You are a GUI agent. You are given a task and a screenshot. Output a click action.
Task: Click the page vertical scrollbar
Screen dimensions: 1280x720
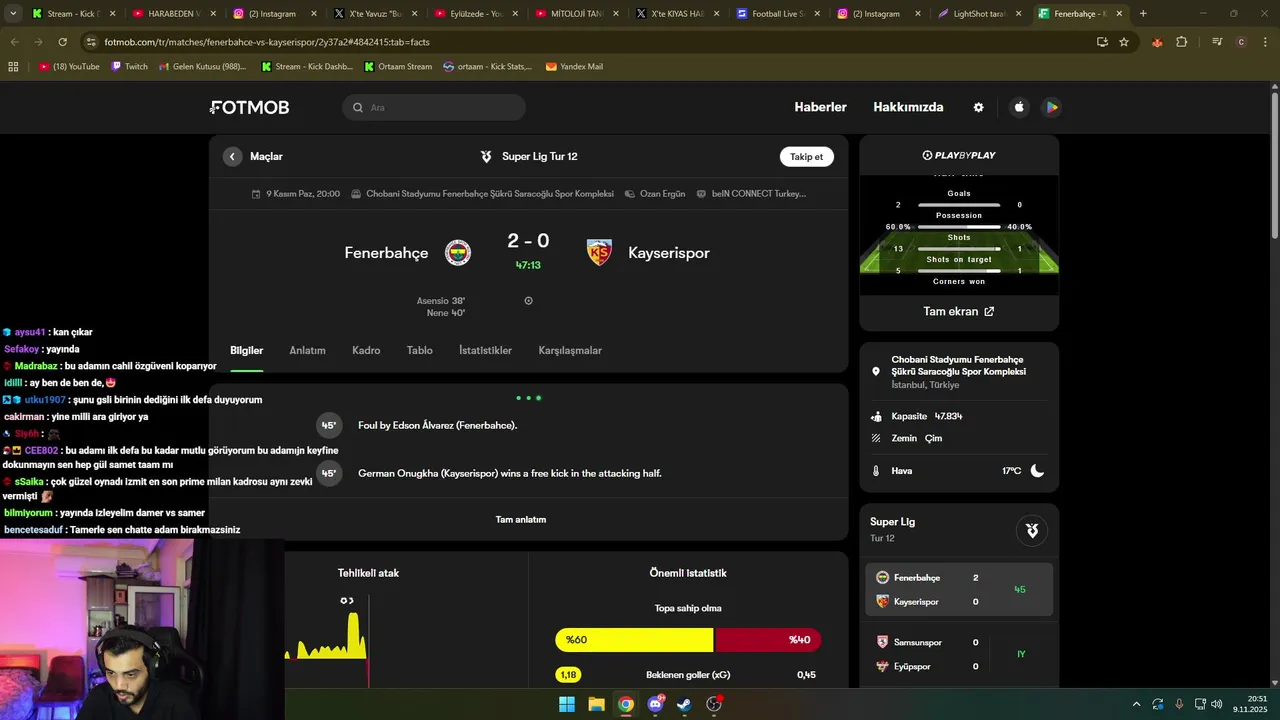coord(1274,165)
